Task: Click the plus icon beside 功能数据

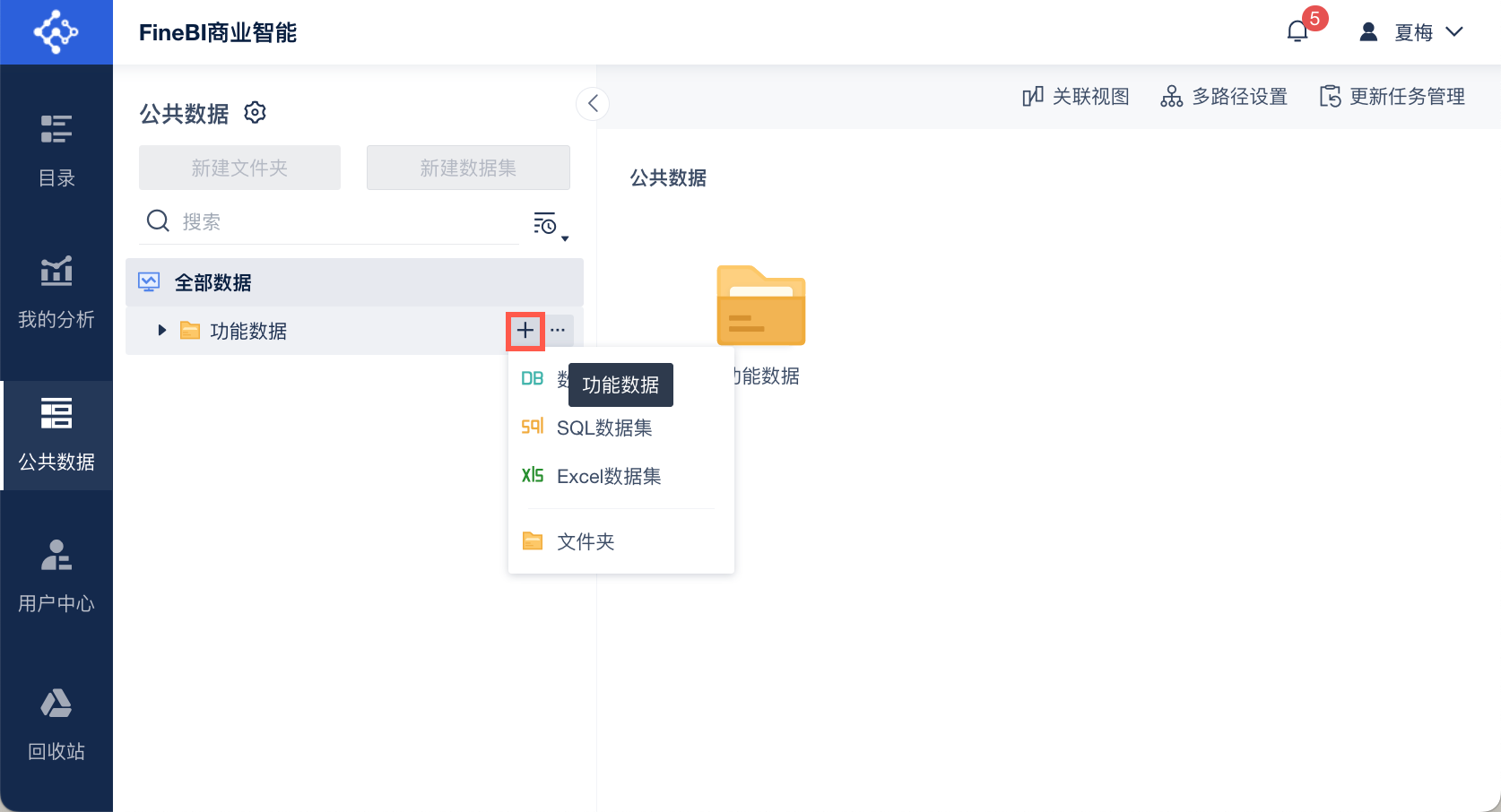Action: 525,331
